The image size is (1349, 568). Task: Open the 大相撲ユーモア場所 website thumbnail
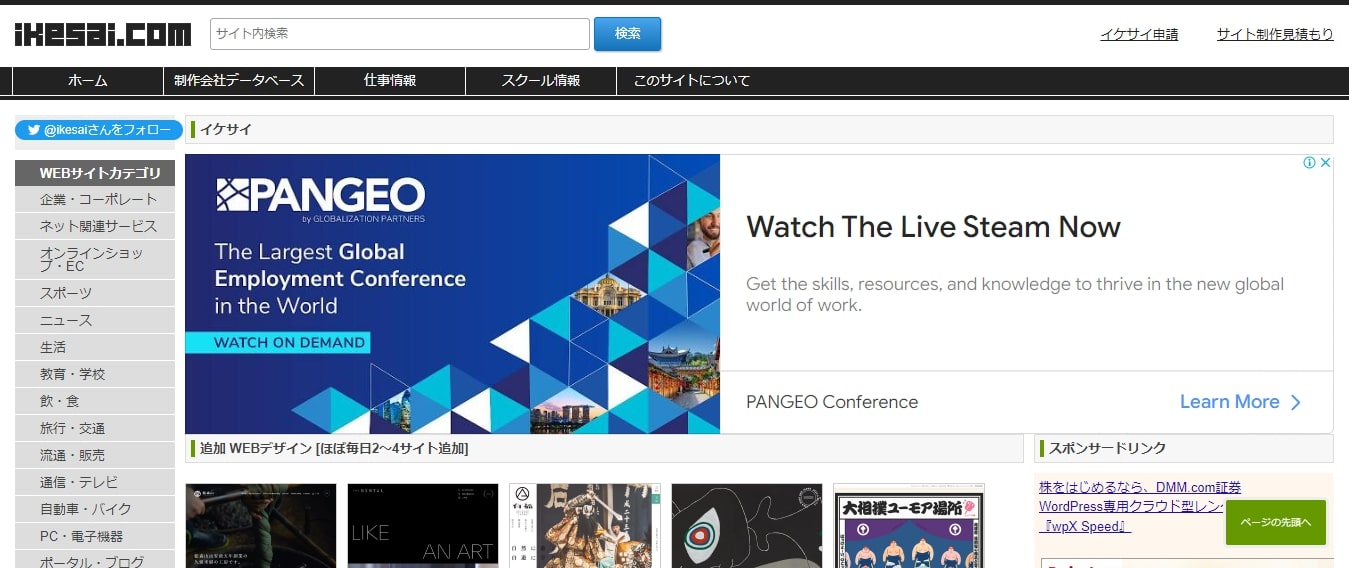(909, 526)
